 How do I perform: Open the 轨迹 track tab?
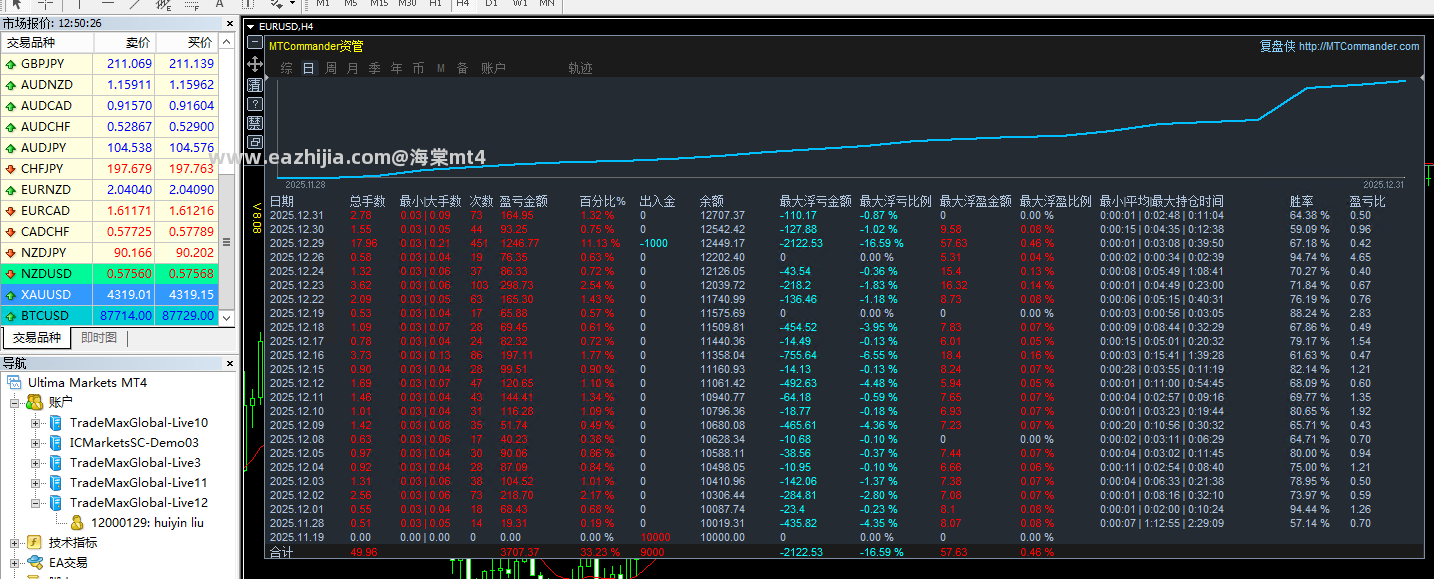(581, 68)
